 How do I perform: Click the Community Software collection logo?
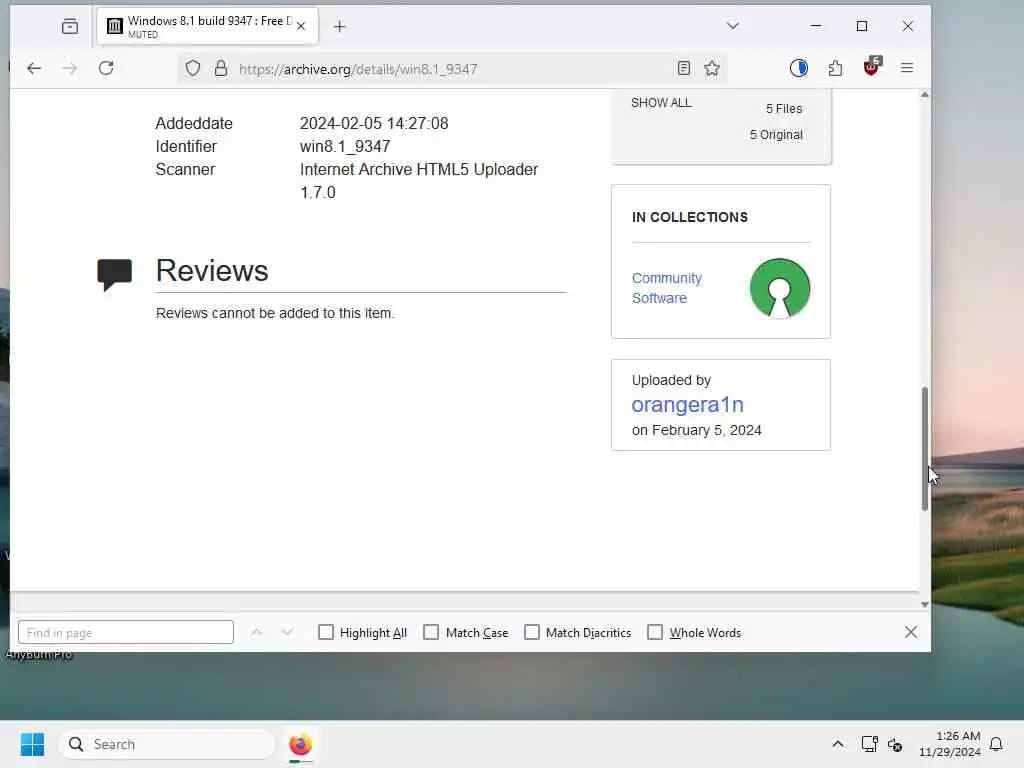[x=780, y=288]
